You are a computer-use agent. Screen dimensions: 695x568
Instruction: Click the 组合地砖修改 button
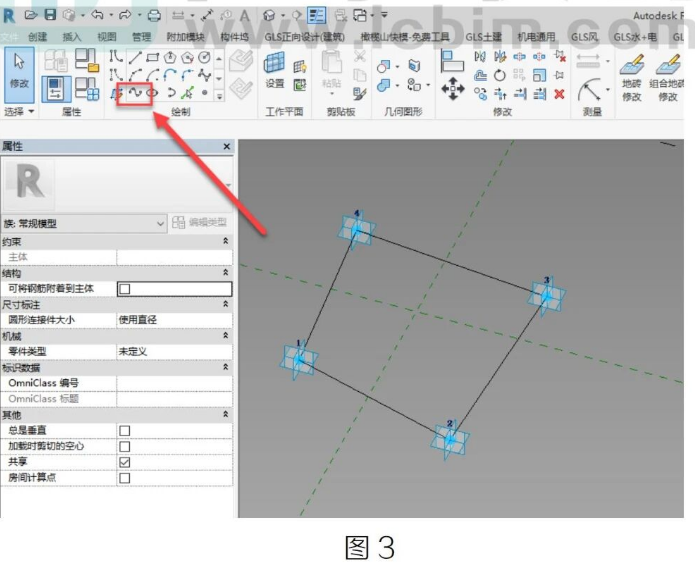(667, 78)
